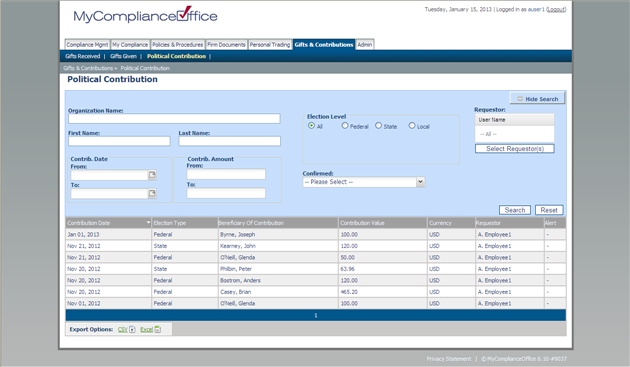Focus the Organization Name field

pyautogui.click(x=174, y=119)
